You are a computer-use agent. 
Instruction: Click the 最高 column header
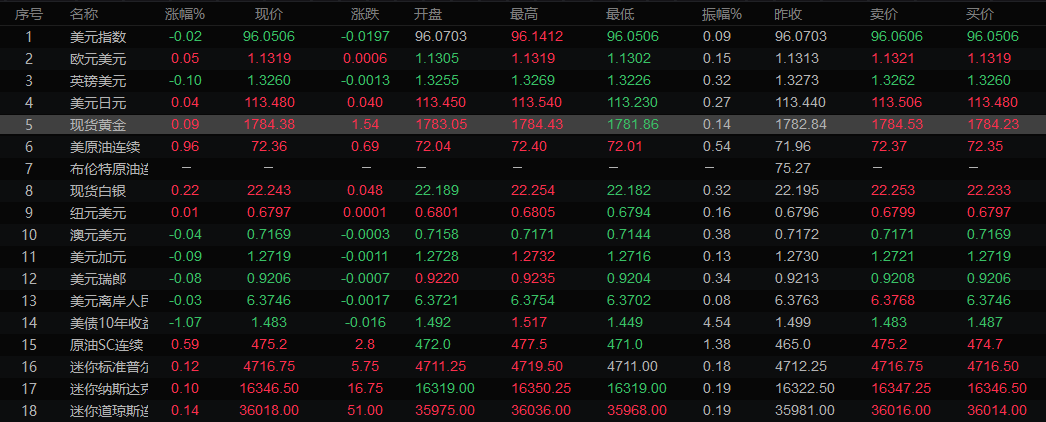click(524, 14)
